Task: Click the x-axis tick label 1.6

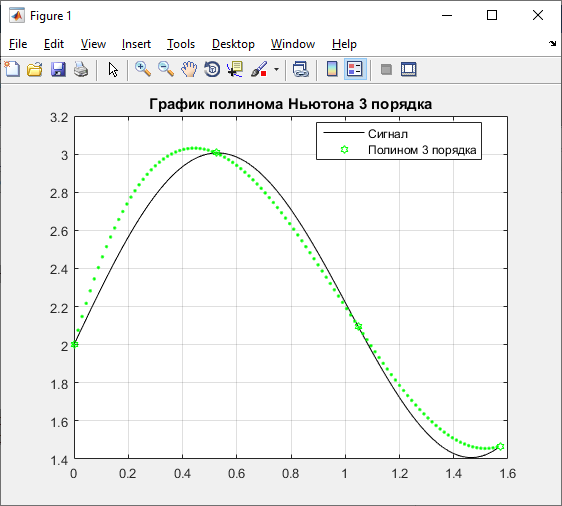Action: coord(508,474)
